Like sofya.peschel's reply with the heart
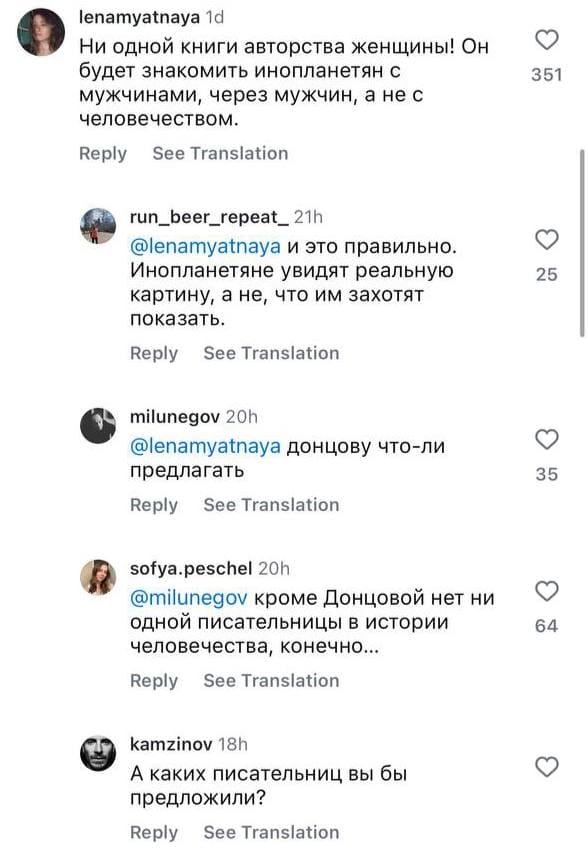Viewport: 588px width, 862px height. point(547,591)
